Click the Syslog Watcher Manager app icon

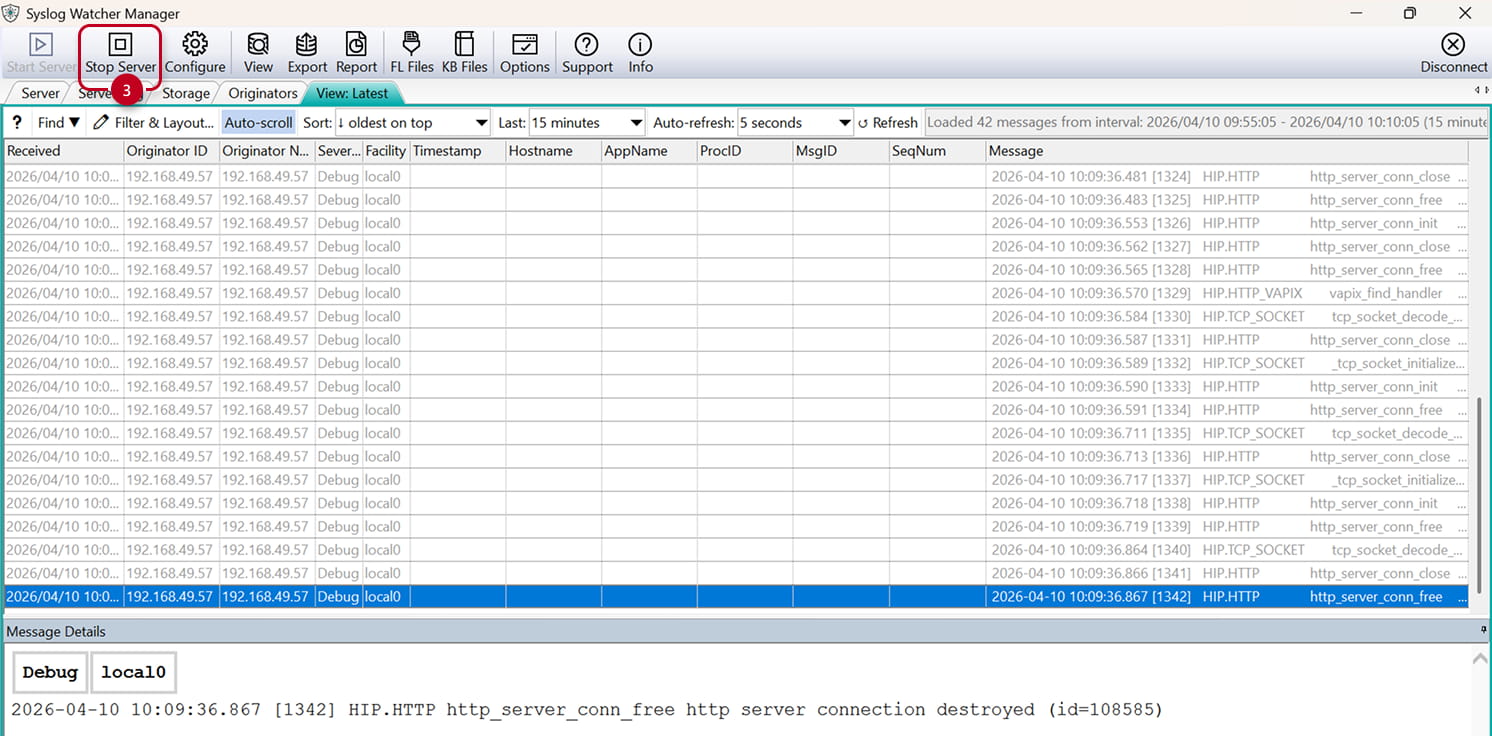(11, 13)
